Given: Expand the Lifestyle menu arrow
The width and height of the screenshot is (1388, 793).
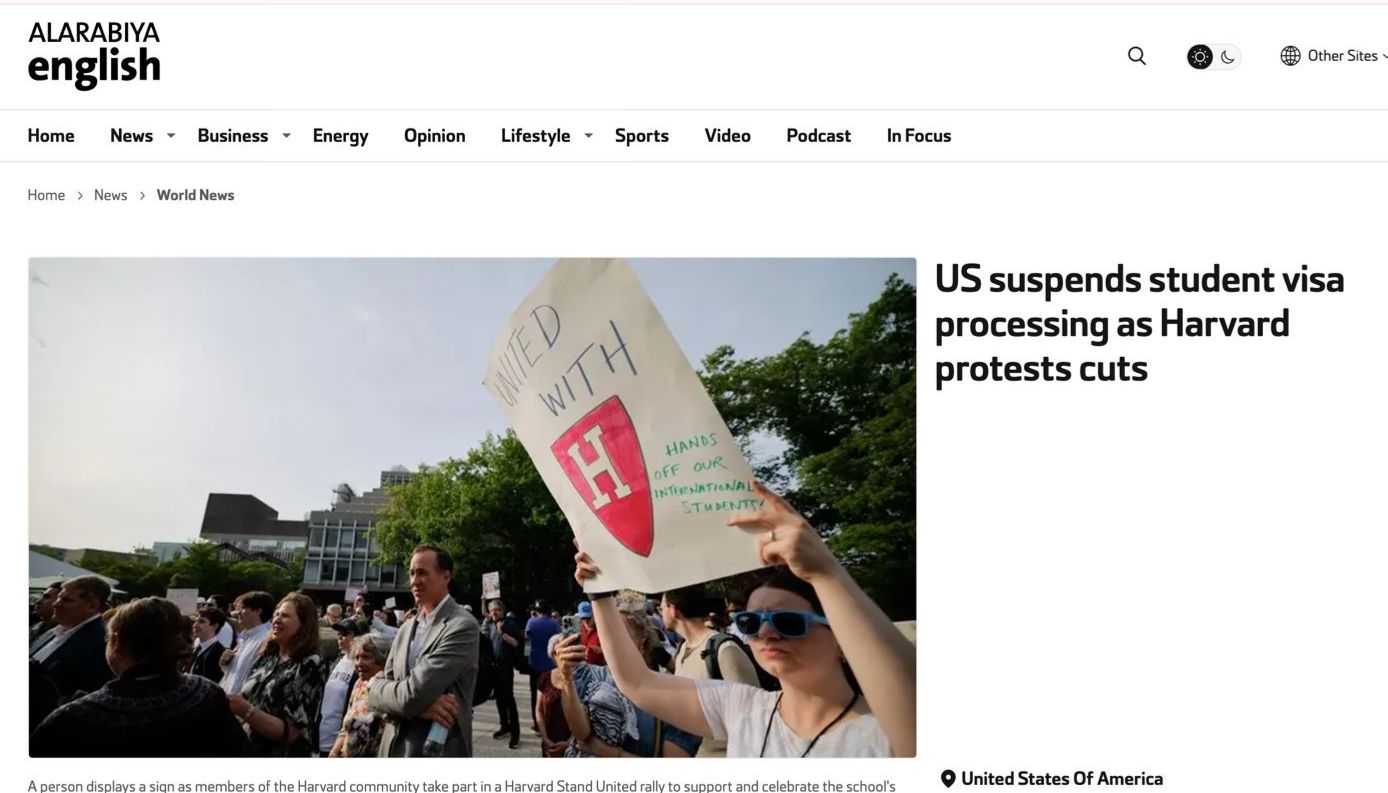Looking at the screenshot, I should pos(588,135).
